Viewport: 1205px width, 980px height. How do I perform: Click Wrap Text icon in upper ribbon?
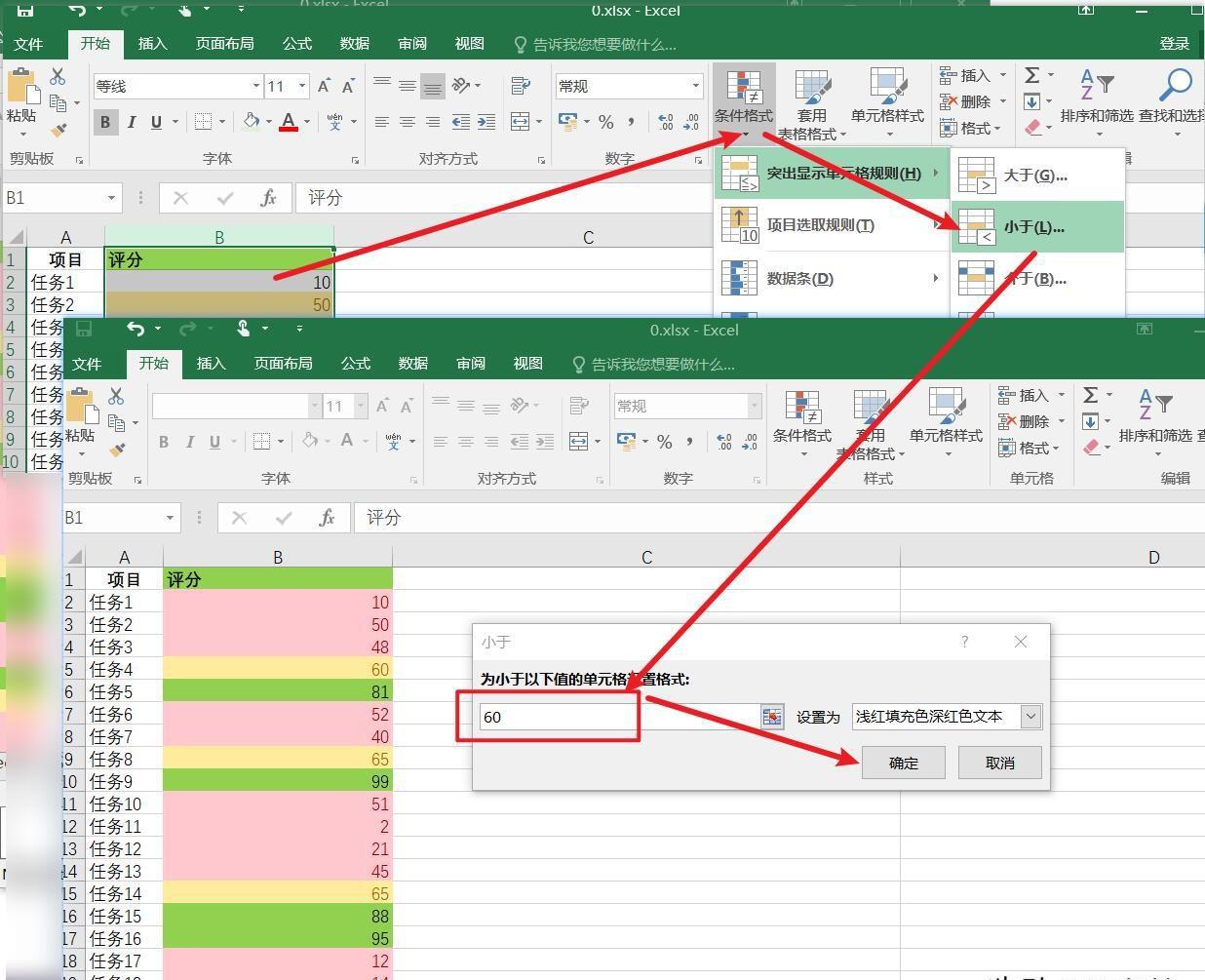point(521,86)
